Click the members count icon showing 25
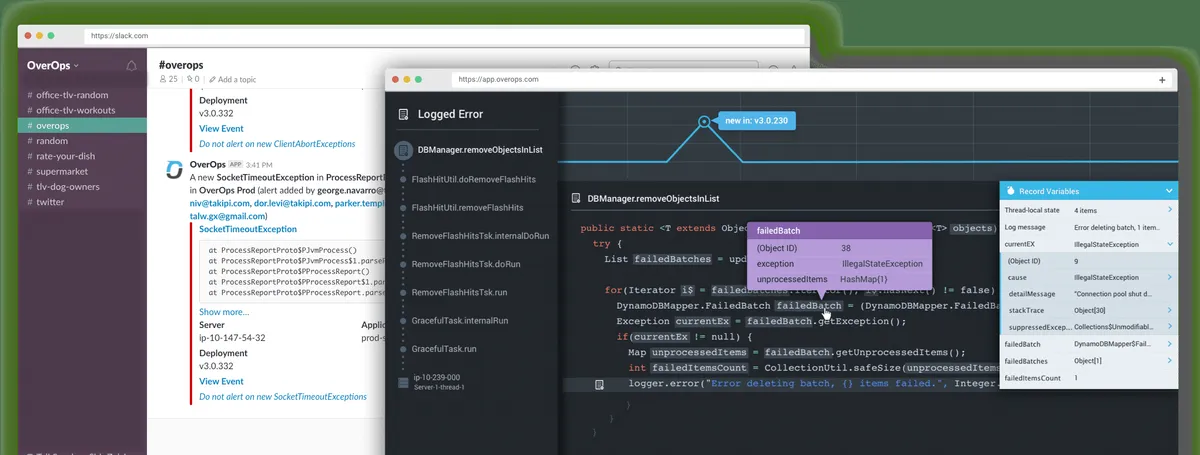The image size is (1200, 455). pyautogui.click(x=168, y=79)
